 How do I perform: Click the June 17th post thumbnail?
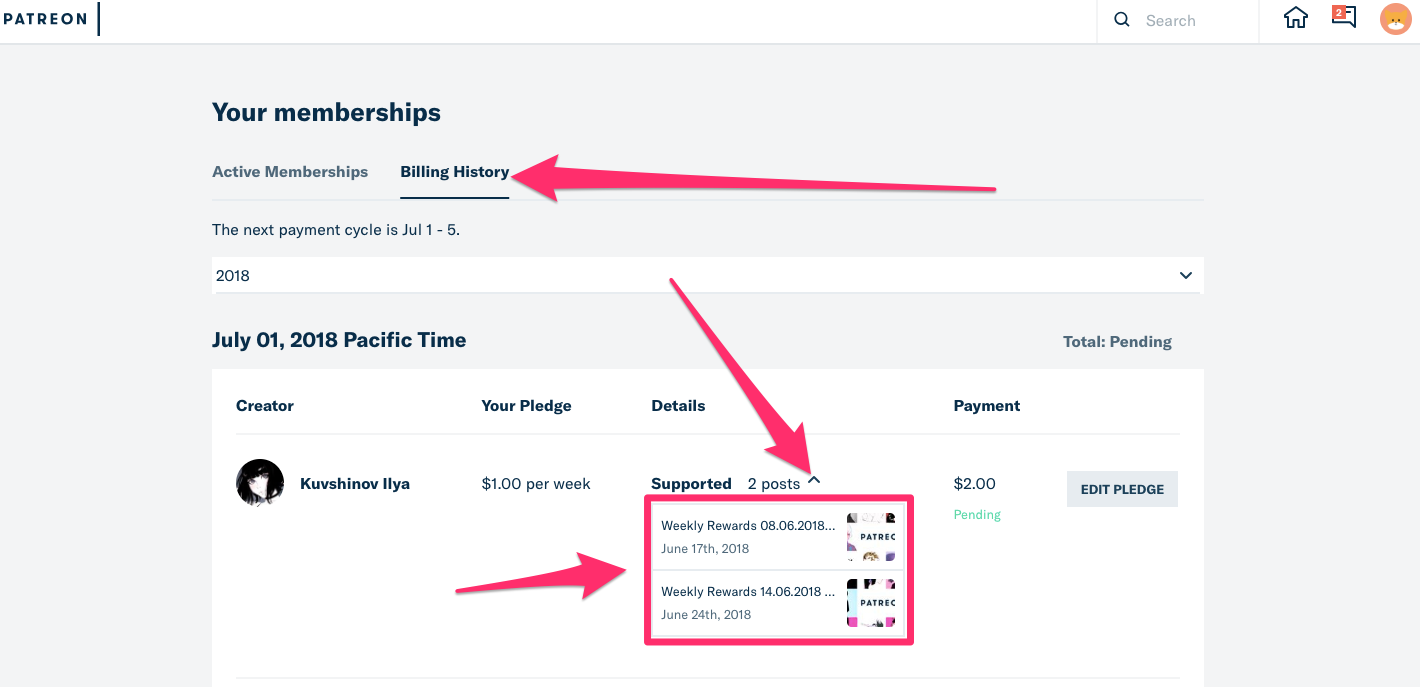click(871, 537)
